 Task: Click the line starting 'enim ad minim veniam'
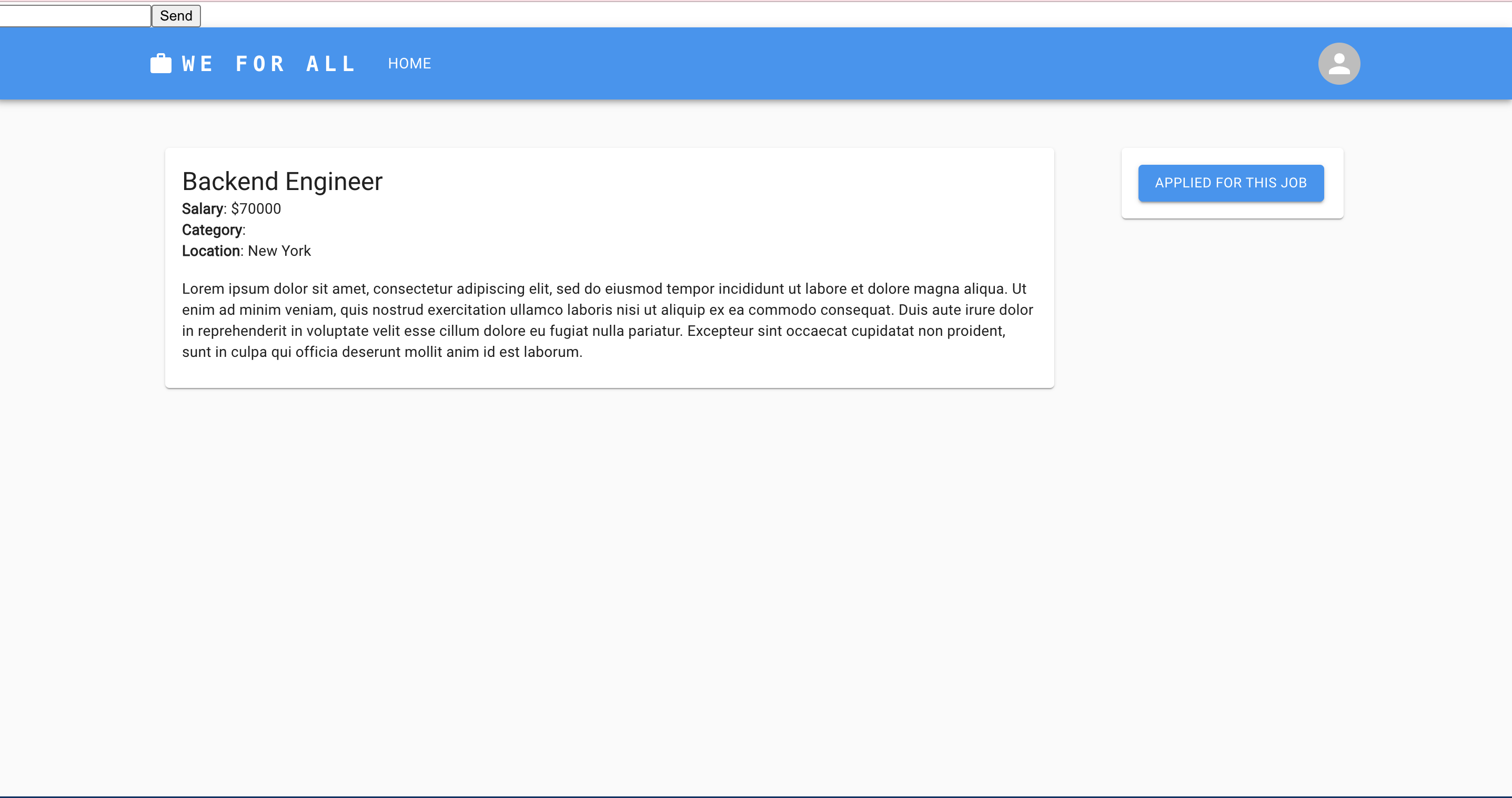(607, 310)
